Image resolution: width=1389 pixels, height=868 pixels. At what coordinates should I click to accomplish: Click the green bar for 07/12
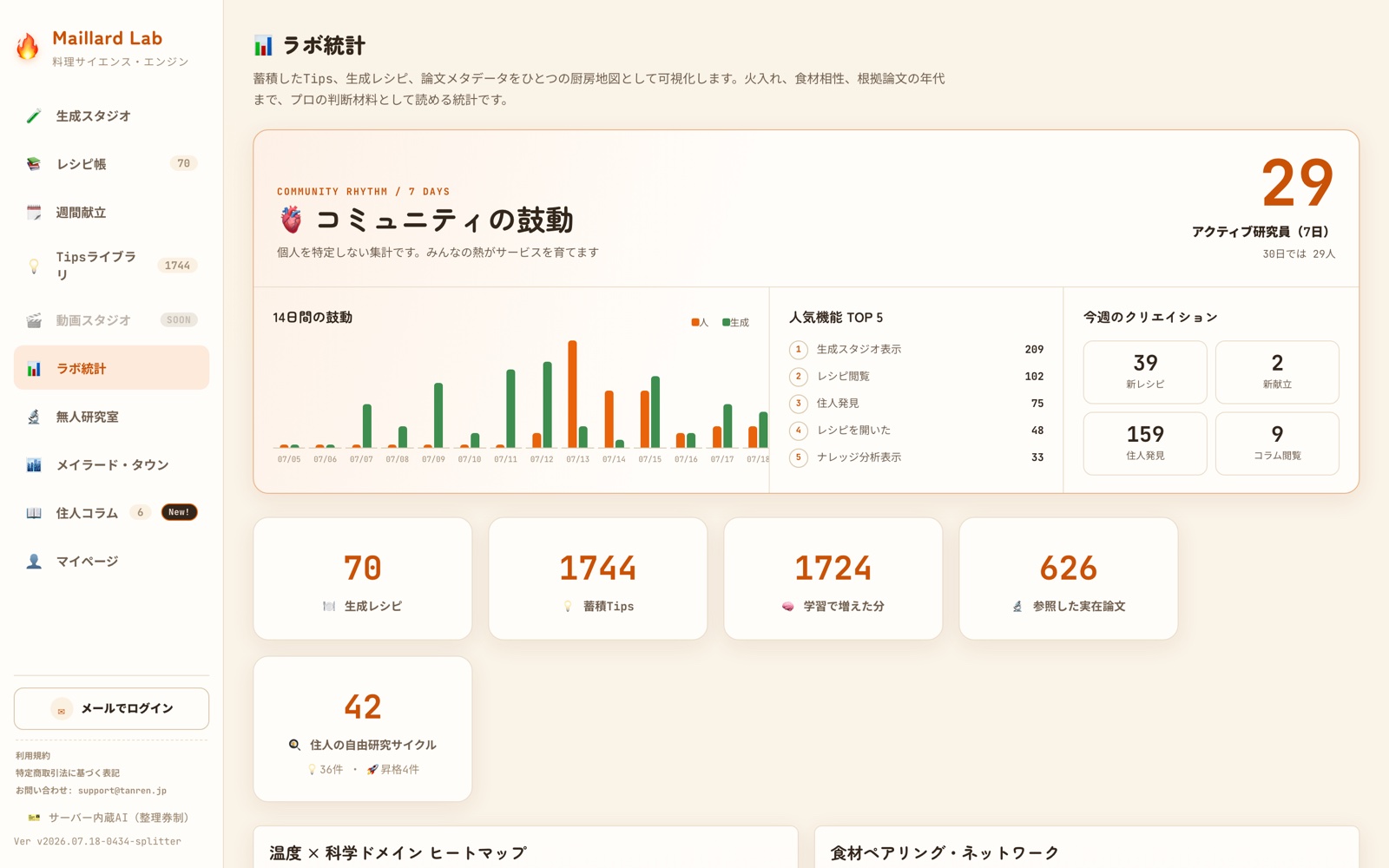547,405
